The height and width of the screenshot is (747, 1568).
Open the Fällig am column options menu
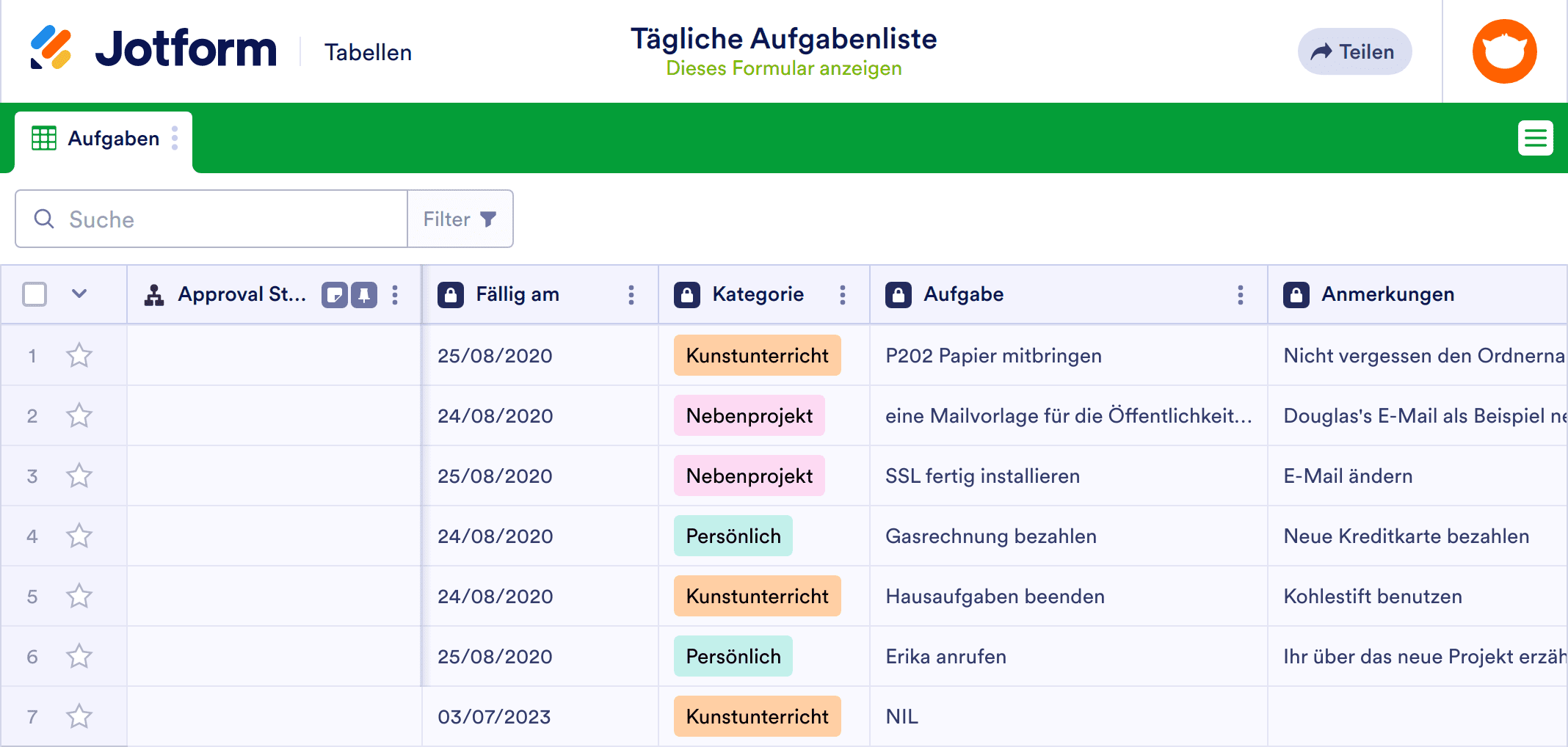(631, 294)
